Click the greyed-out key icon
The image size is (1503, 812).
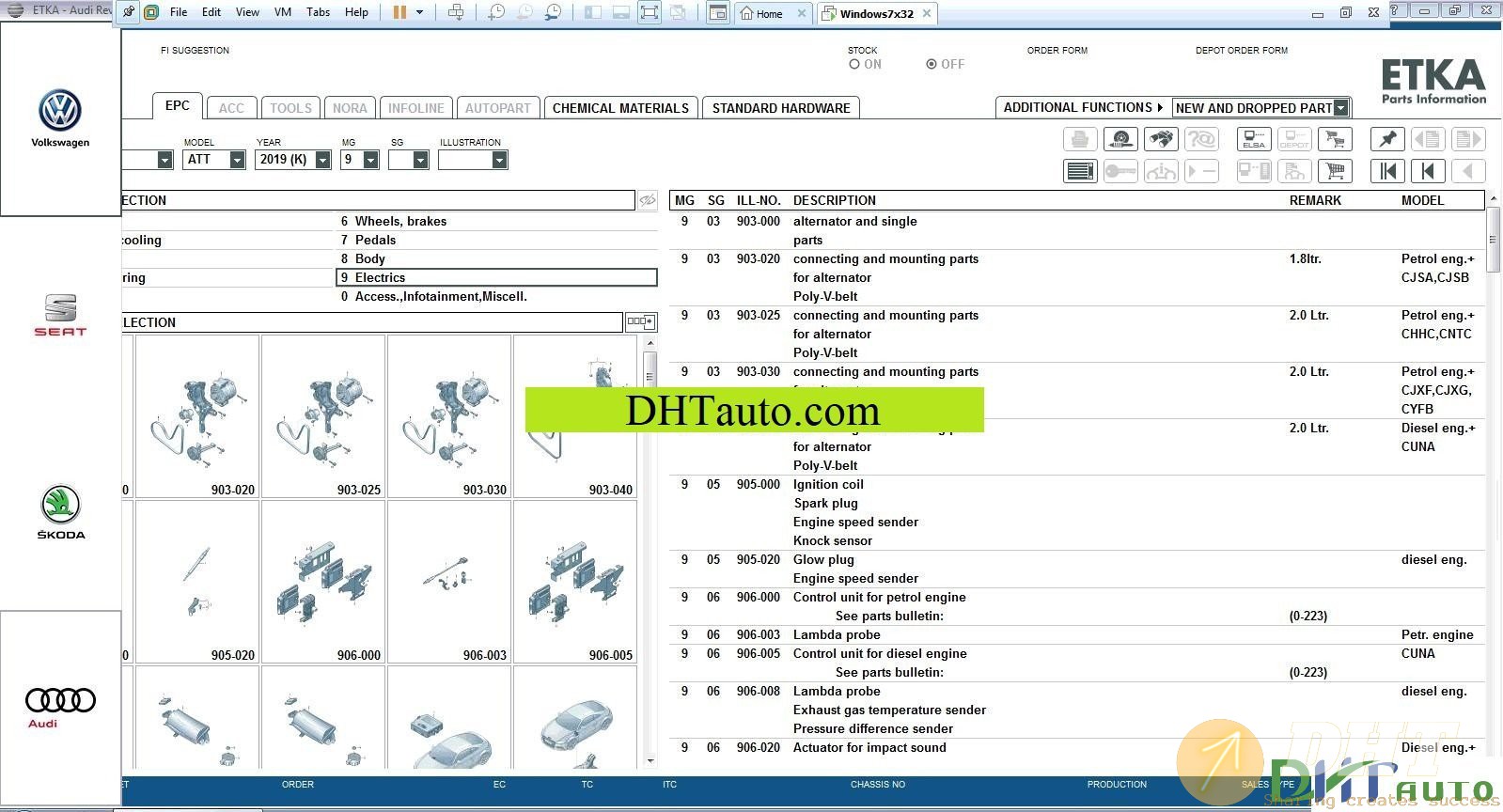(1120, 171)
